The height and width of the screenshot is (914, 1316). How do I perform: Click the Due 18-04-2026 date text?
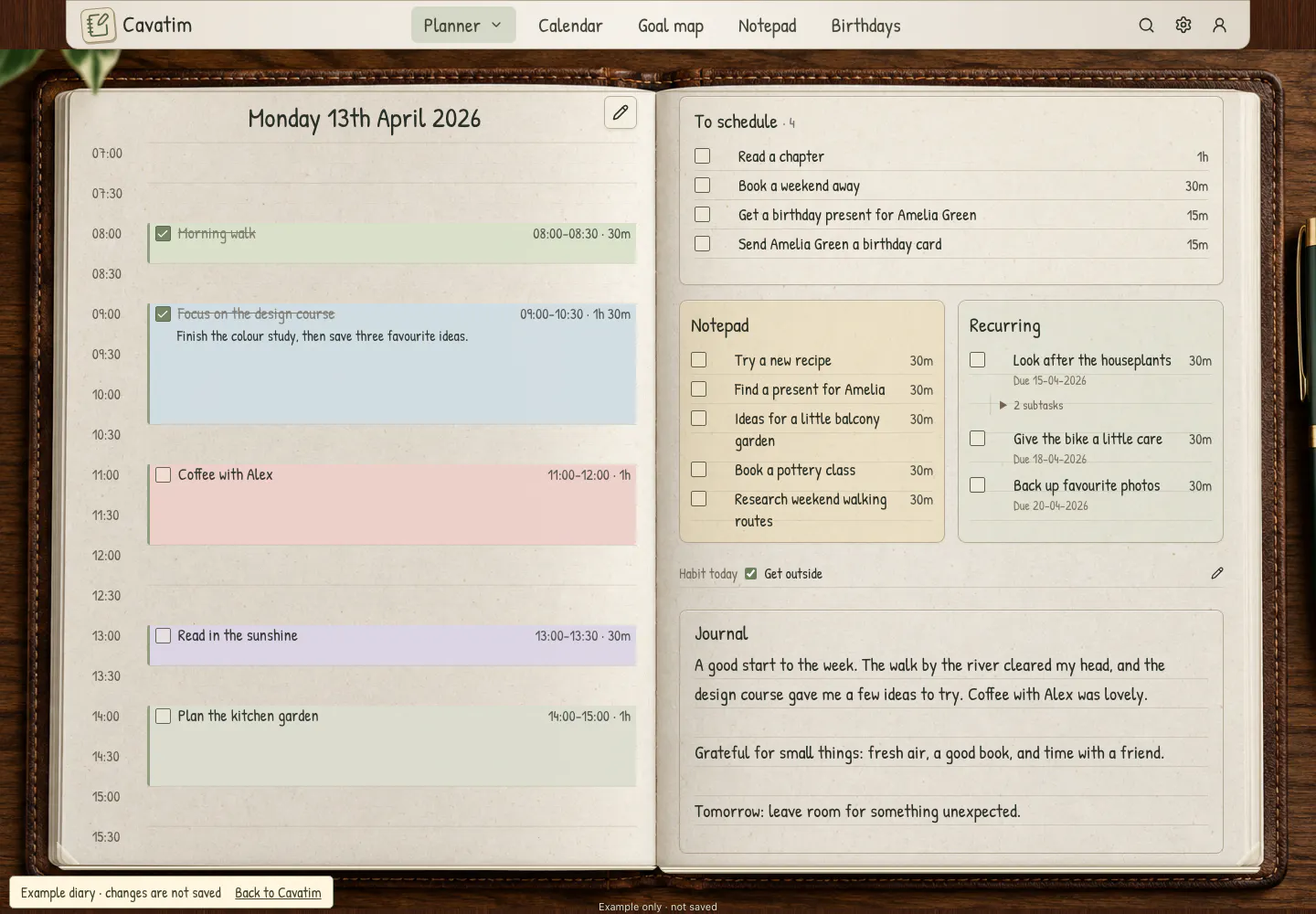pos(1049,459)
